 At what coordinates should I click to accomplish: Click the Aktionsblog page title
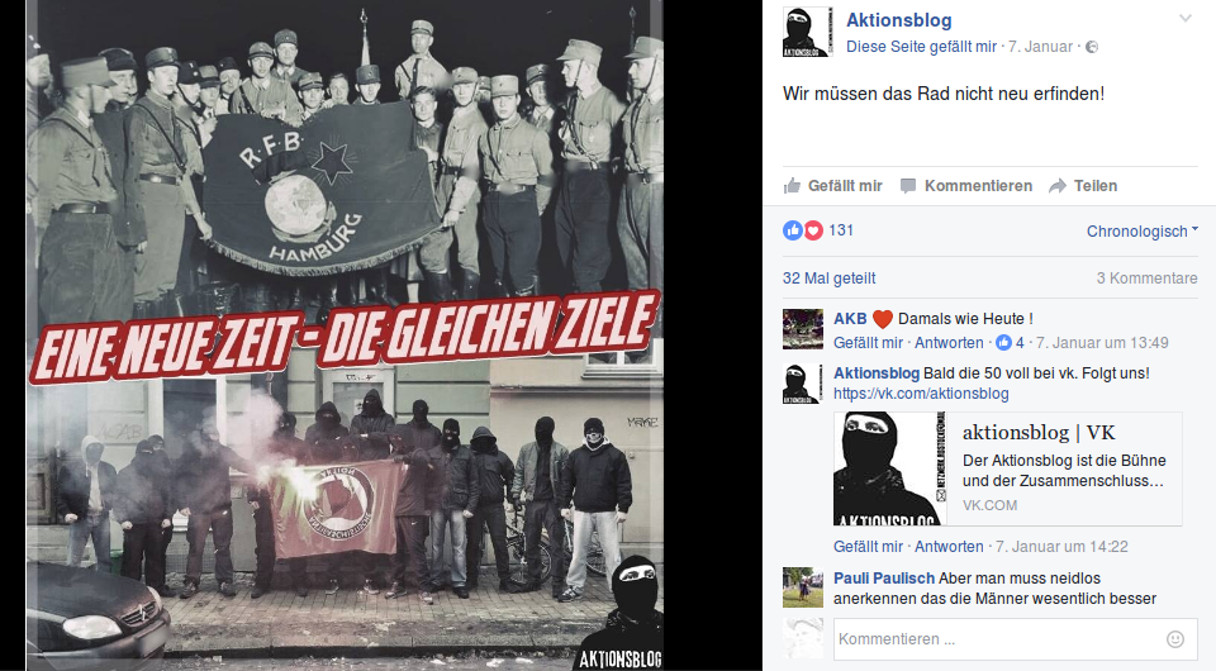tap(899, 20)
